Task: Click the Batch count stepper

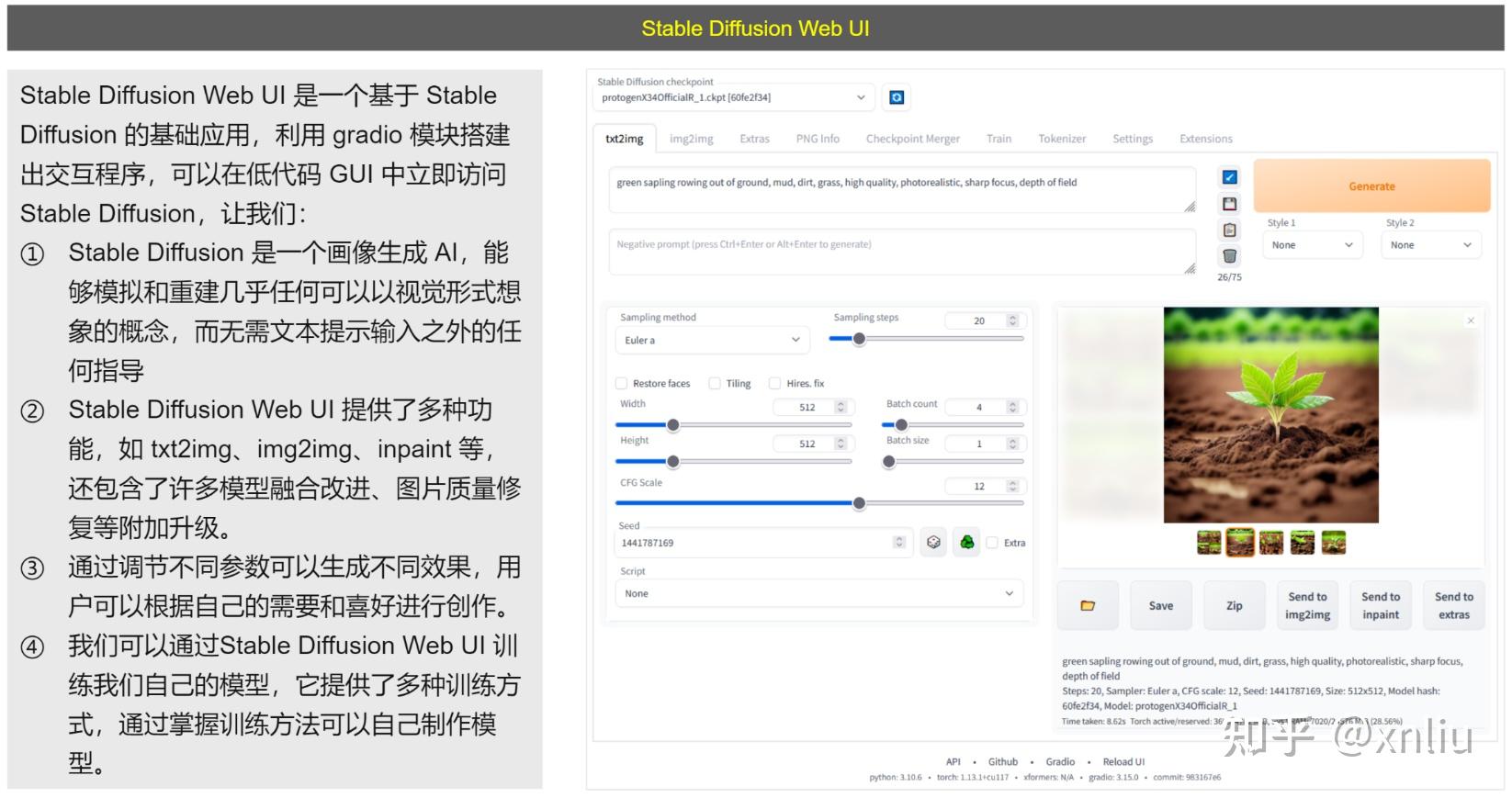Action: coord(1012,407)
